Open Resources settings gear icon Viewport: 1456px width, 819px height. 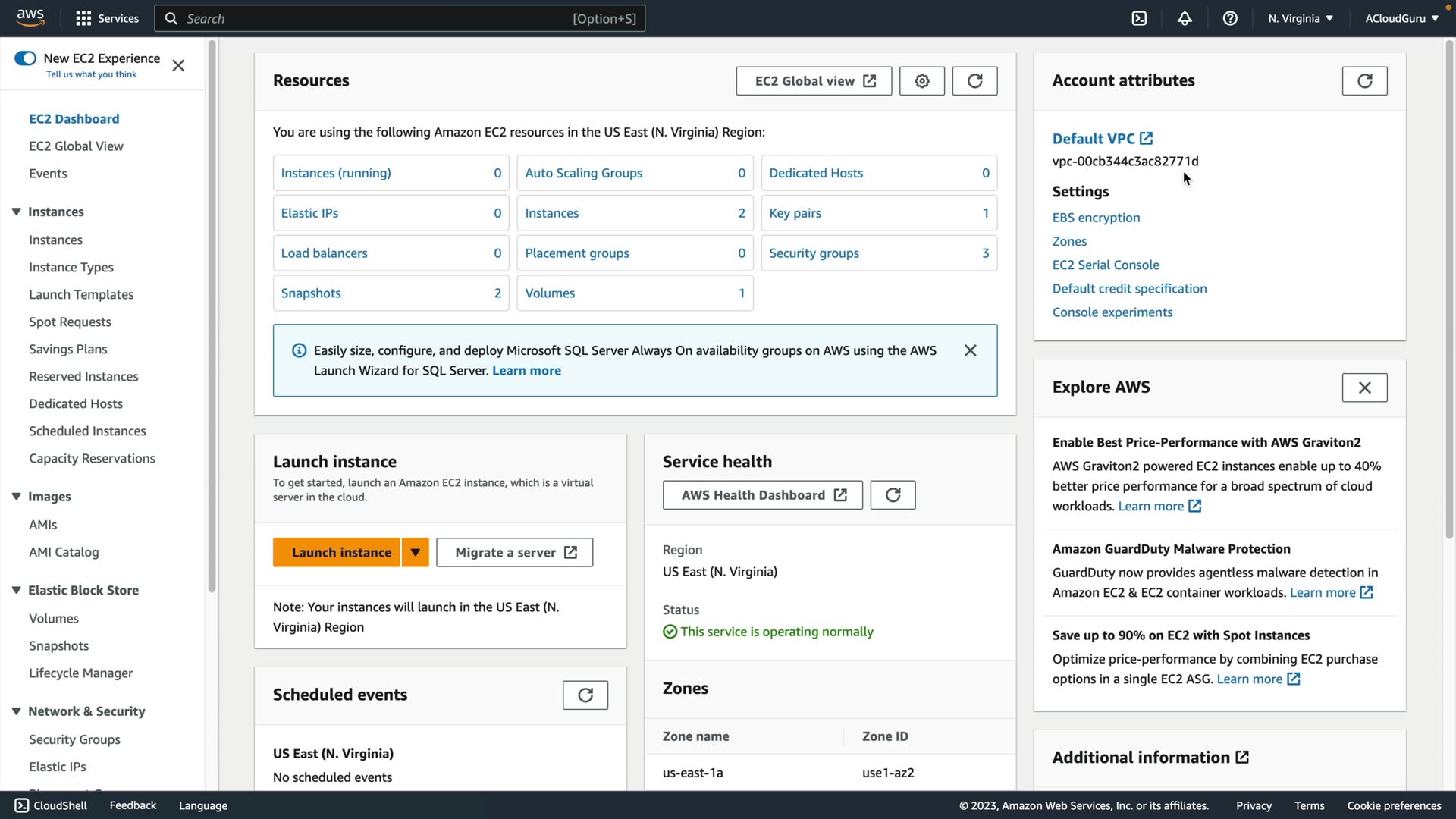pyautogui.click(x=921, y=81)
